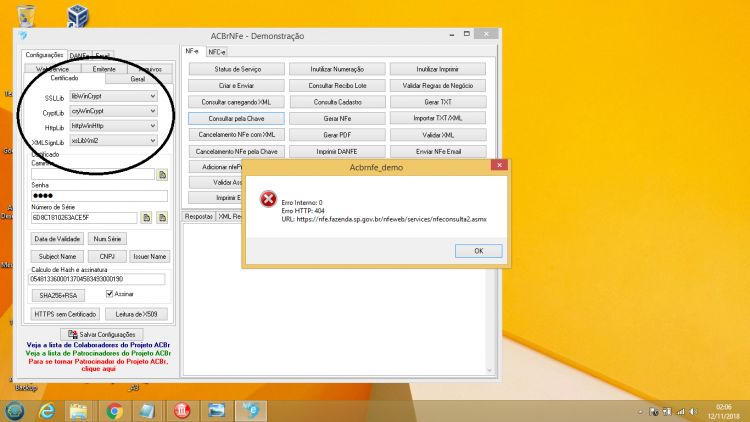Click Cancelamento NFe com XML button
Screen dimensions: 750x422
[237, 135]
